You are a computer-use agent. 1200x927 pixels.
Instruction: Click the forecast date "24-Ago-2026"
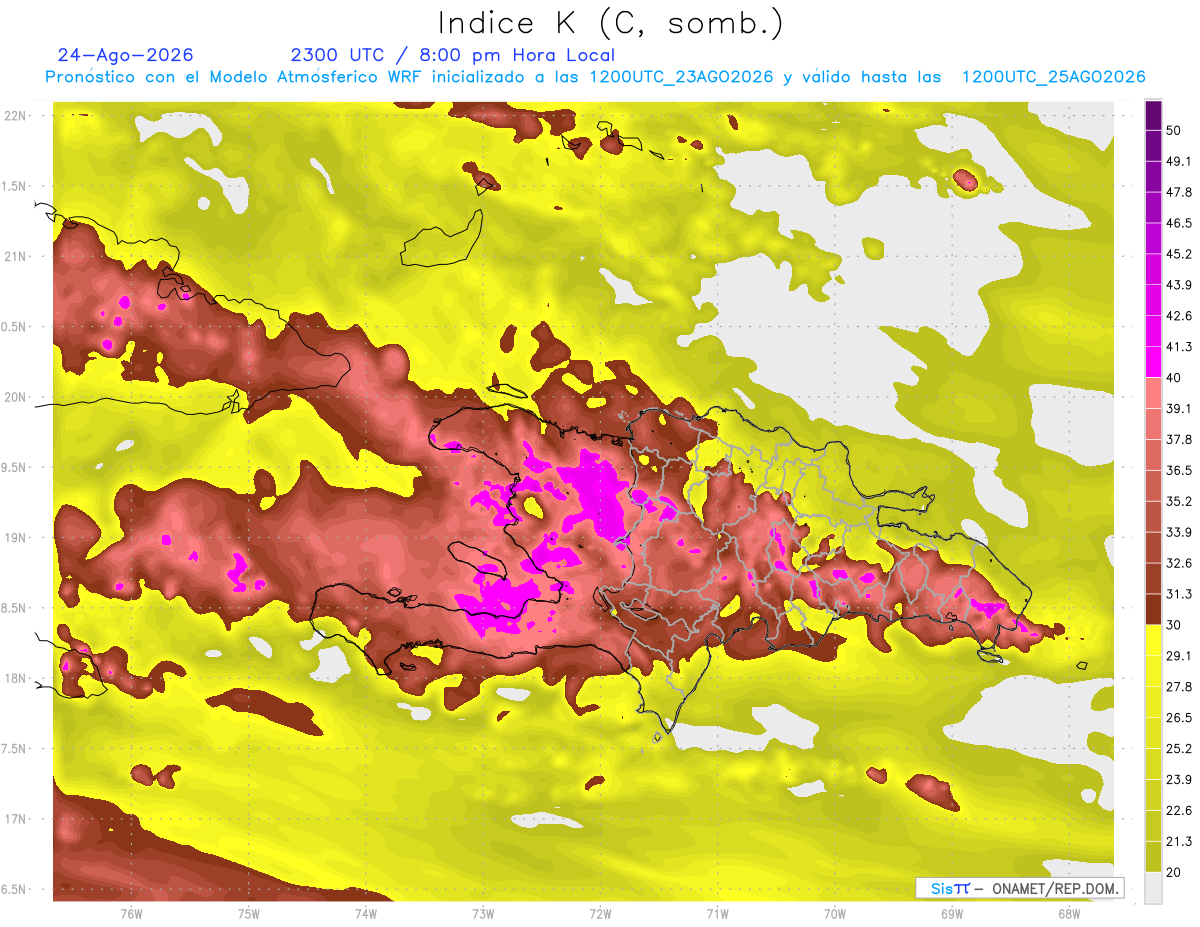(125, 55)
